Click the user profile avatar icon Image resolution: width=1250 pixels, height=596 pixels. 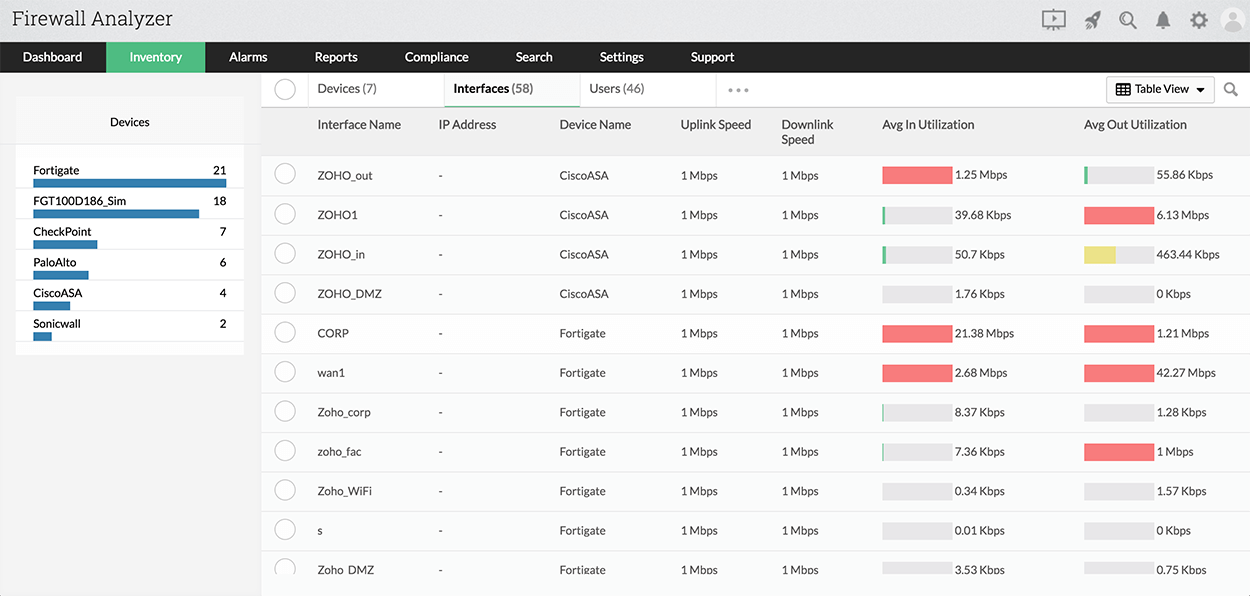1232,19
